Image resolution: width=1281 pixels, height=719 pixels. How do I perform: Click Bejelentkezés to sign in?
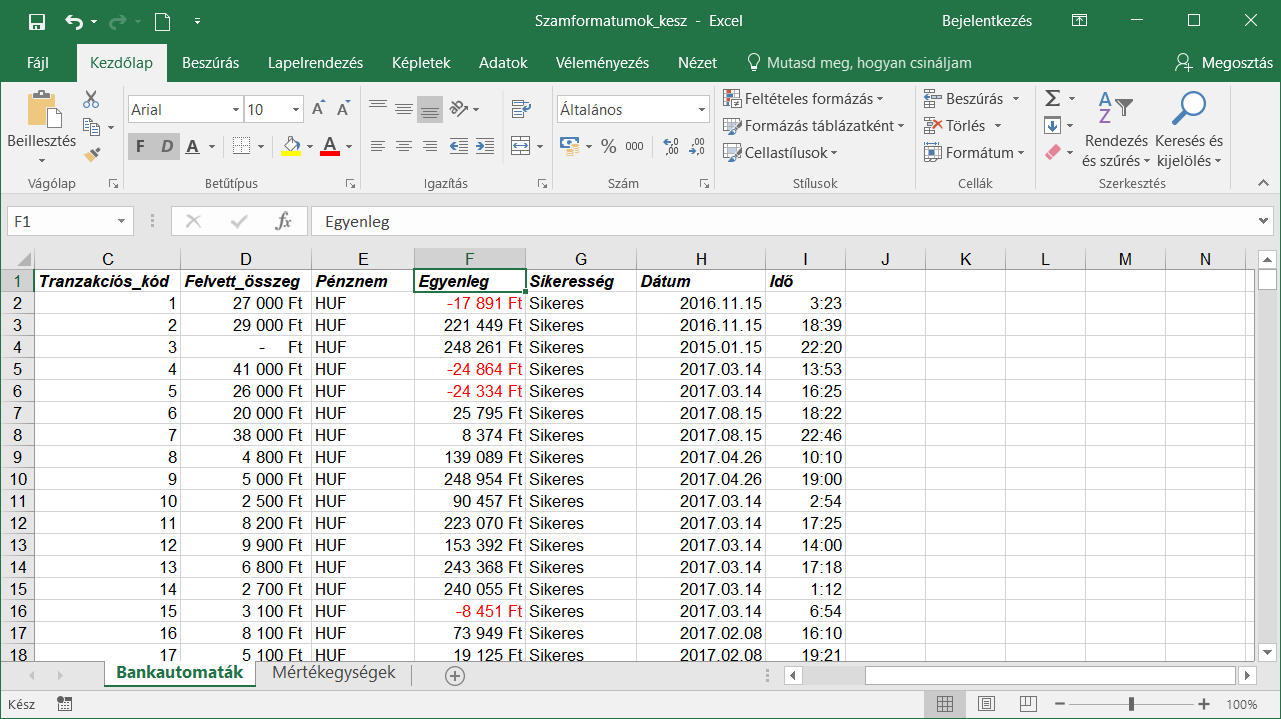pyautogui.click(x=987, y=21)
